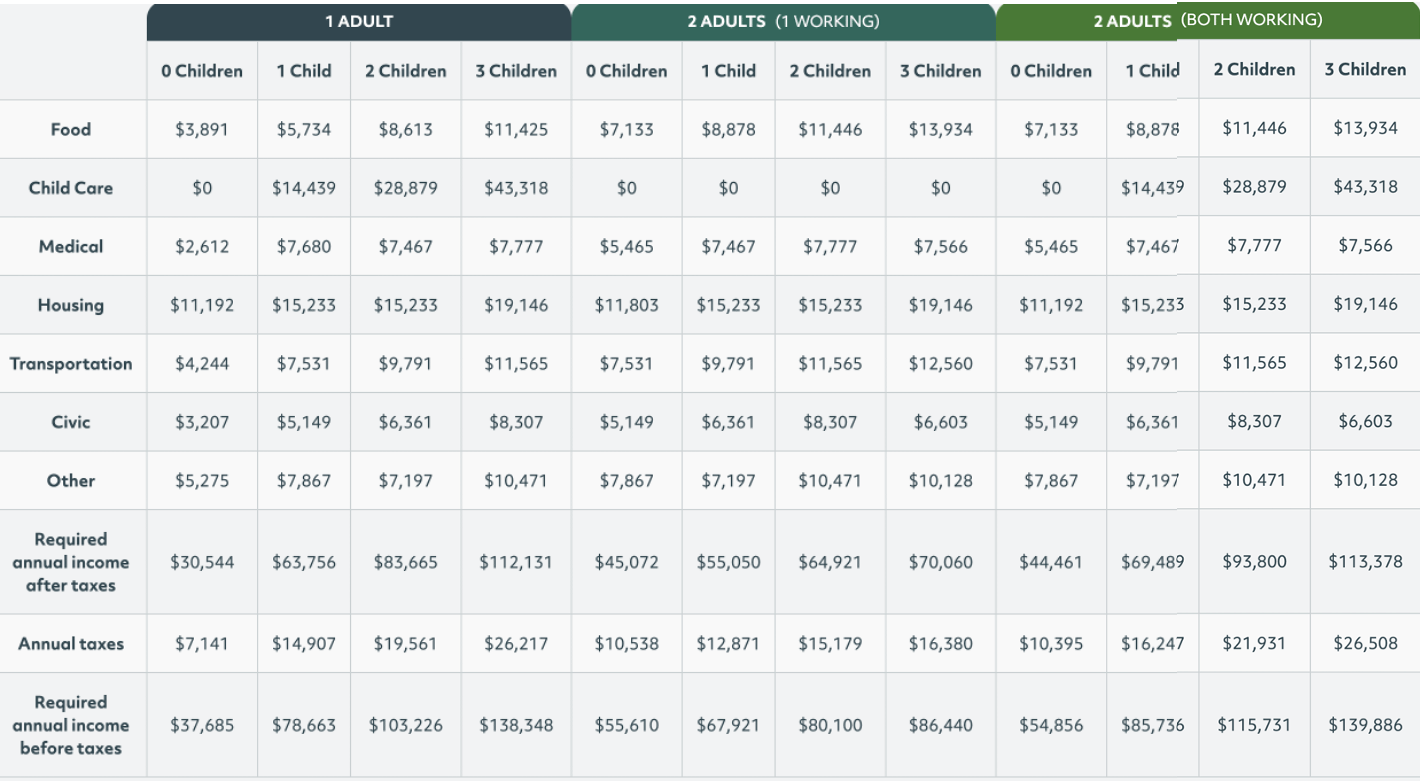
Task: Click the $139,886 income before taxes cell
Action: point(1365,725)
